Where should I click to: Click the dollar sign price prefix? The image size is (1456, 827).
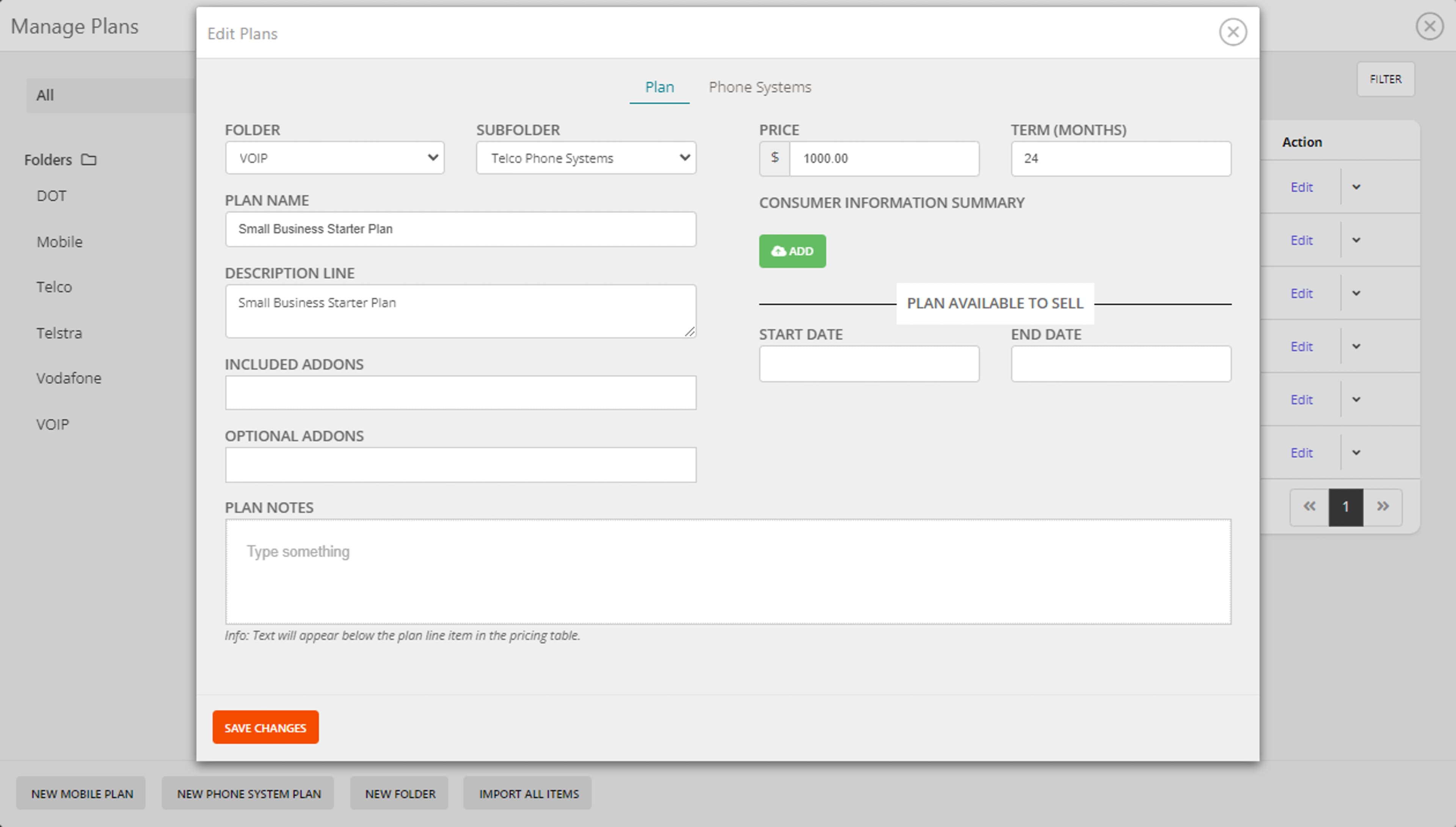775,158
